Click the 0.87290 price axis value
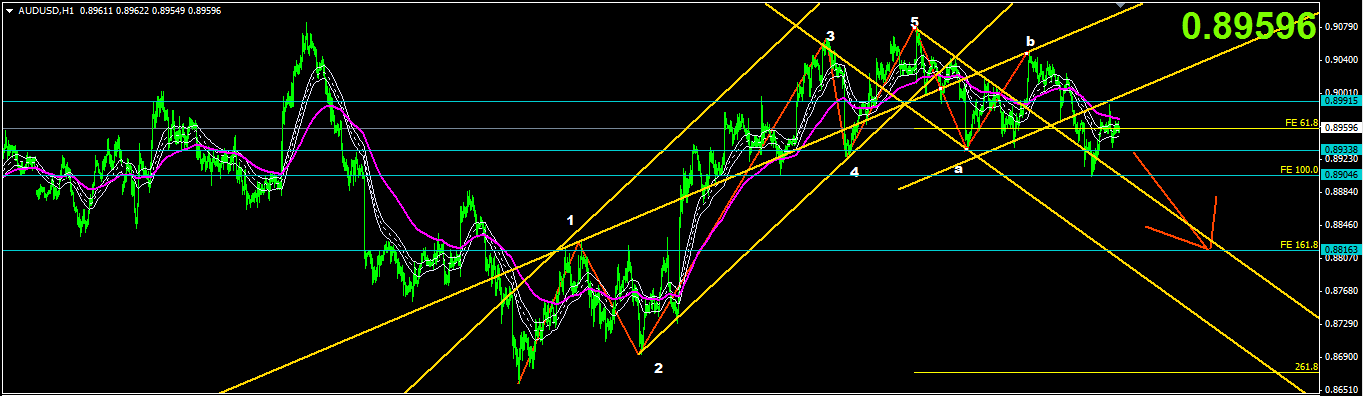 pyautogui.click(x=1340, y=324)
